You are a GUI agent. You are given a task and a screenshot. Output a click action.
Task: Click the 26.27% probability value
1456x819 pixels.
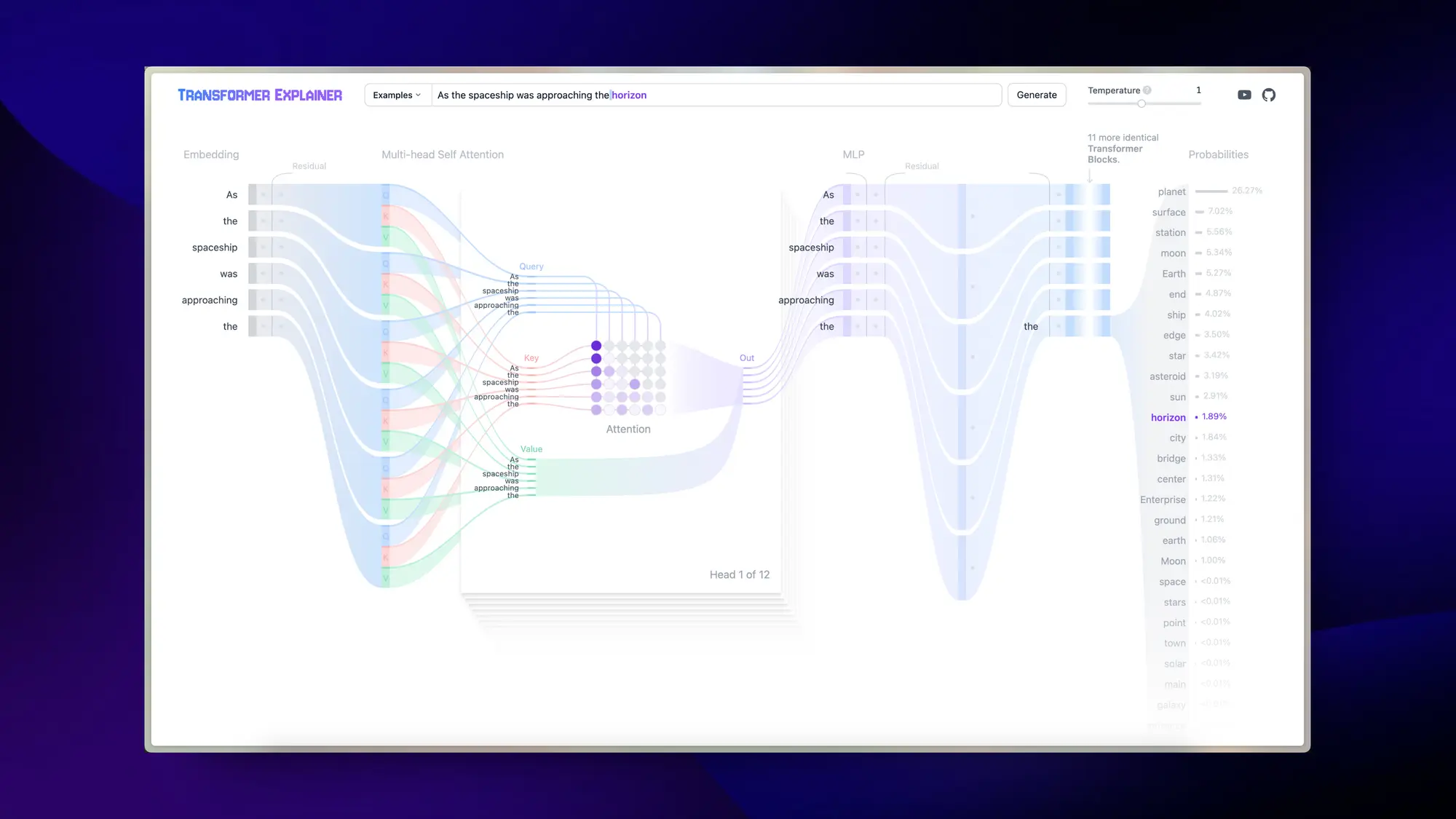click(x=1247, y=191)
